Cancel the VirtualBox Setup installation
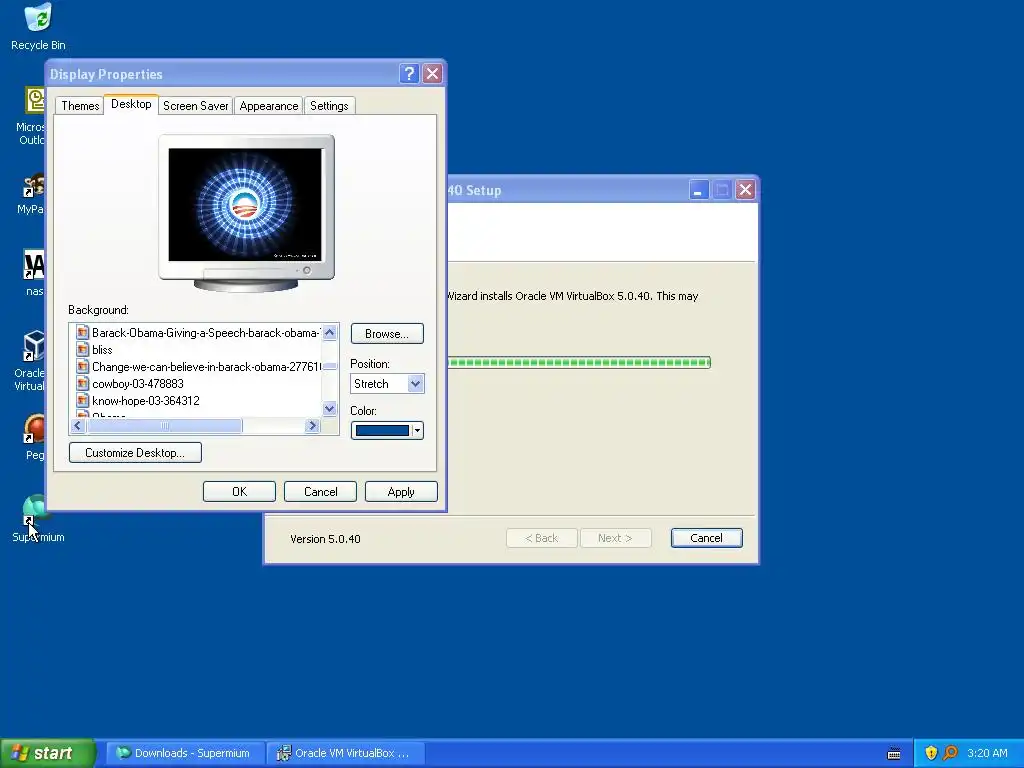 tap(707, 538)
